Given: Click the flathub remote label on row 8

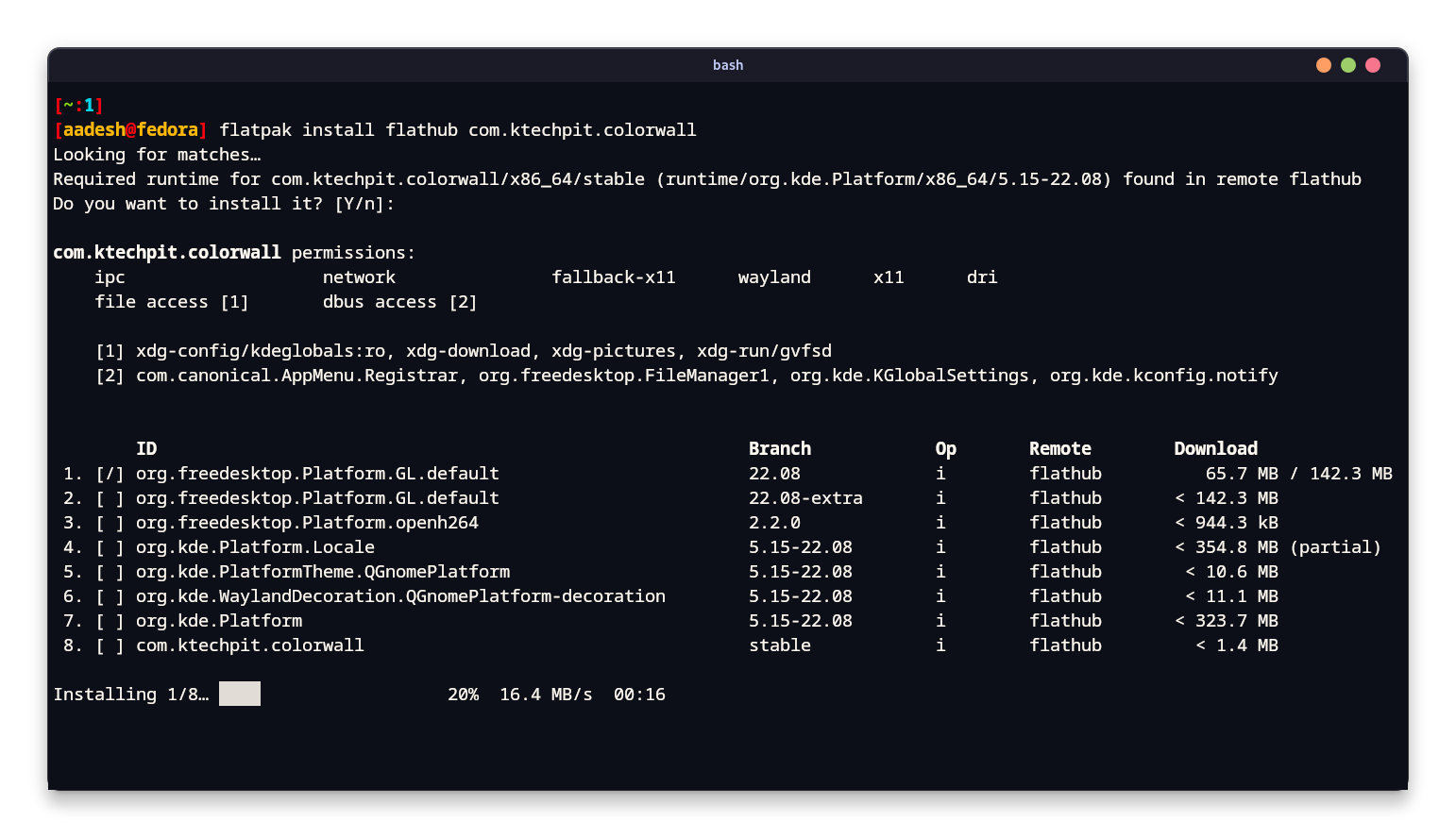Looking at the screenshot, I should coord(1065,645).
